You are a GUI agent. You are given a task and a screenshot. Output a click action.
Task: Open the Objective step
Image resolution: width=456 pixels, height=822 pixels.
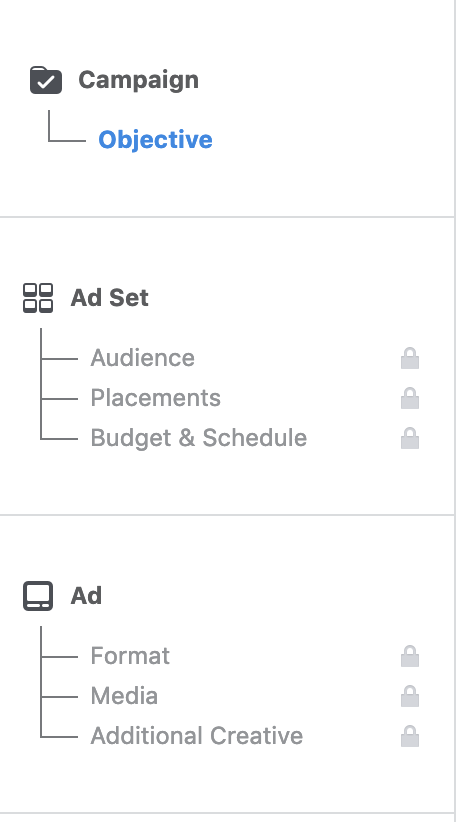click(x=155, y=140)
